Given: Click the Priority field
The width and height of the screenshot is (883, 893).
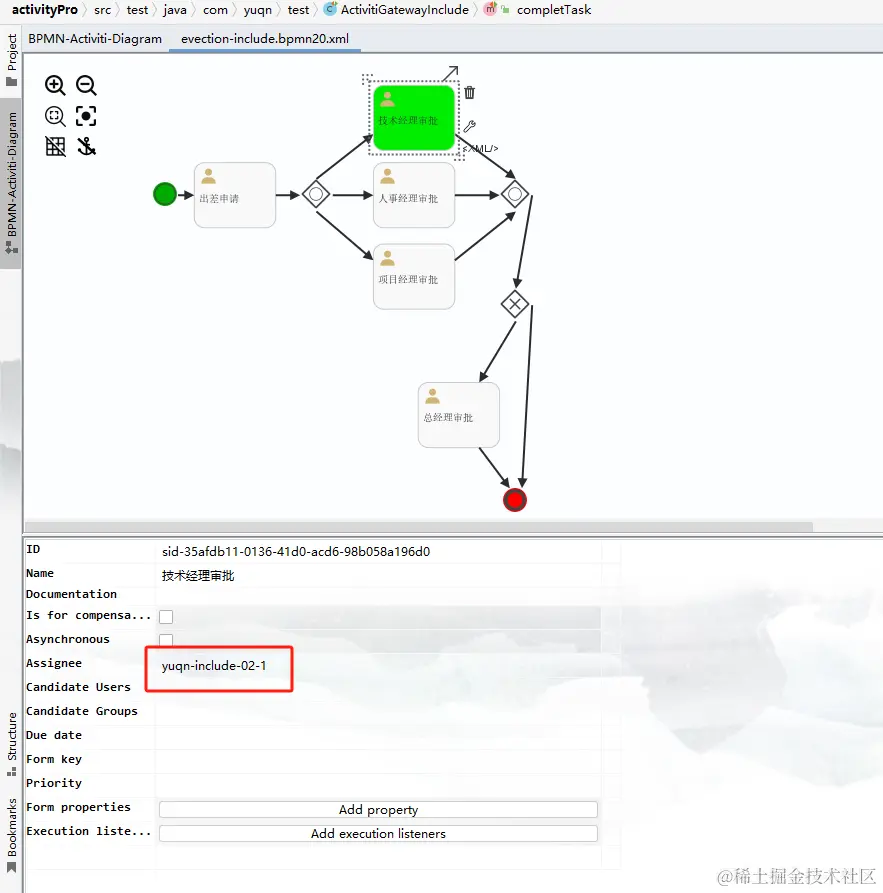Looking at the screenshot, I should (x=378, y=784).
